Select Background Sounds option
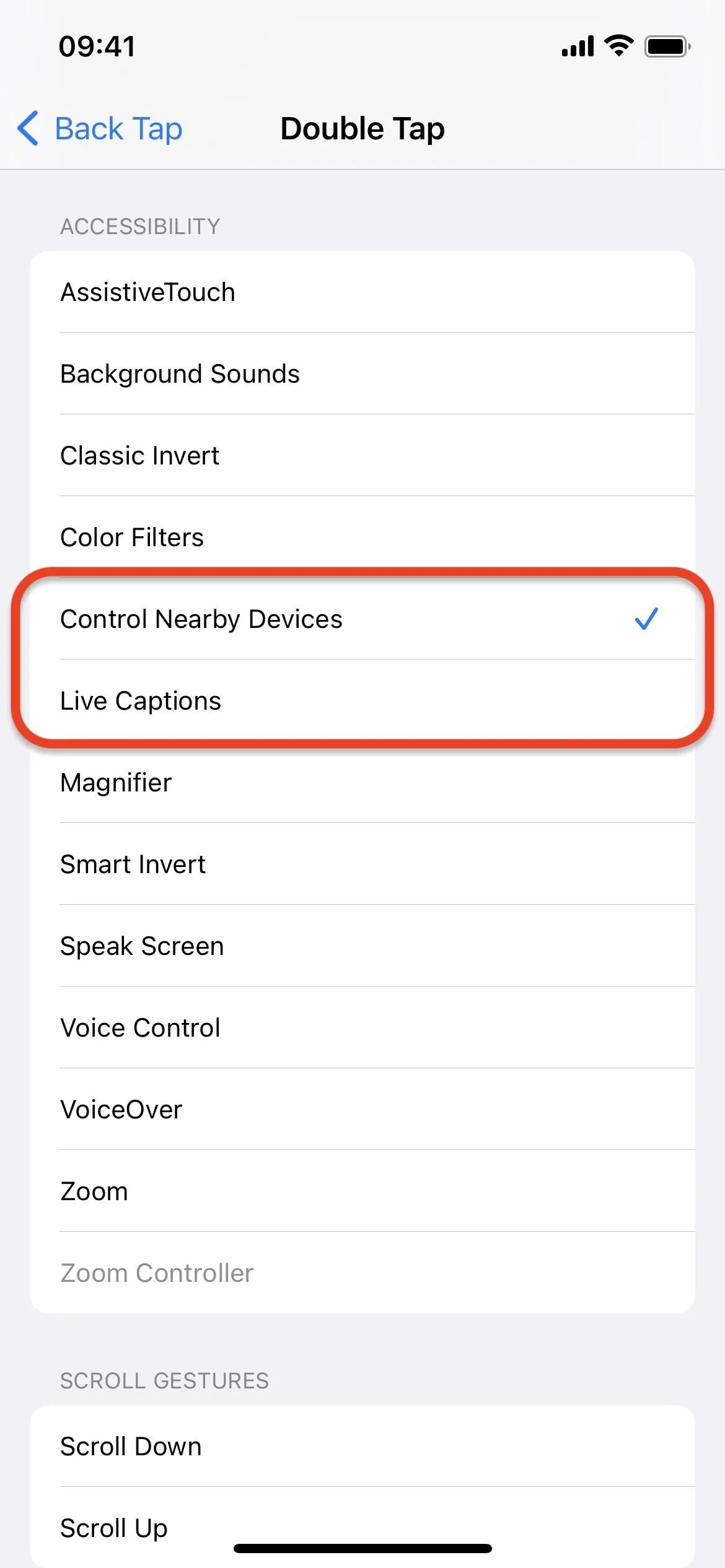Screen dimensions: 725x1568 click(x=362, y=373)
